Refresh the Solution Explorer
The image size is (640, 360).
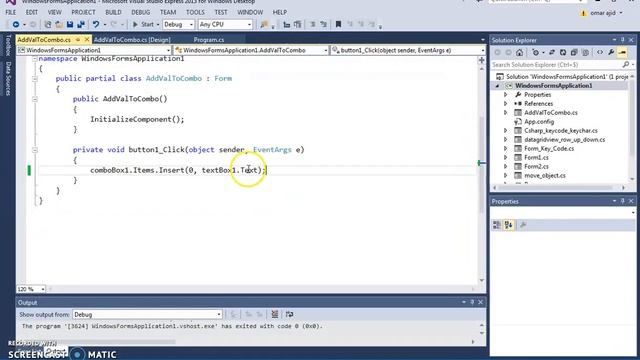(563, 53)
